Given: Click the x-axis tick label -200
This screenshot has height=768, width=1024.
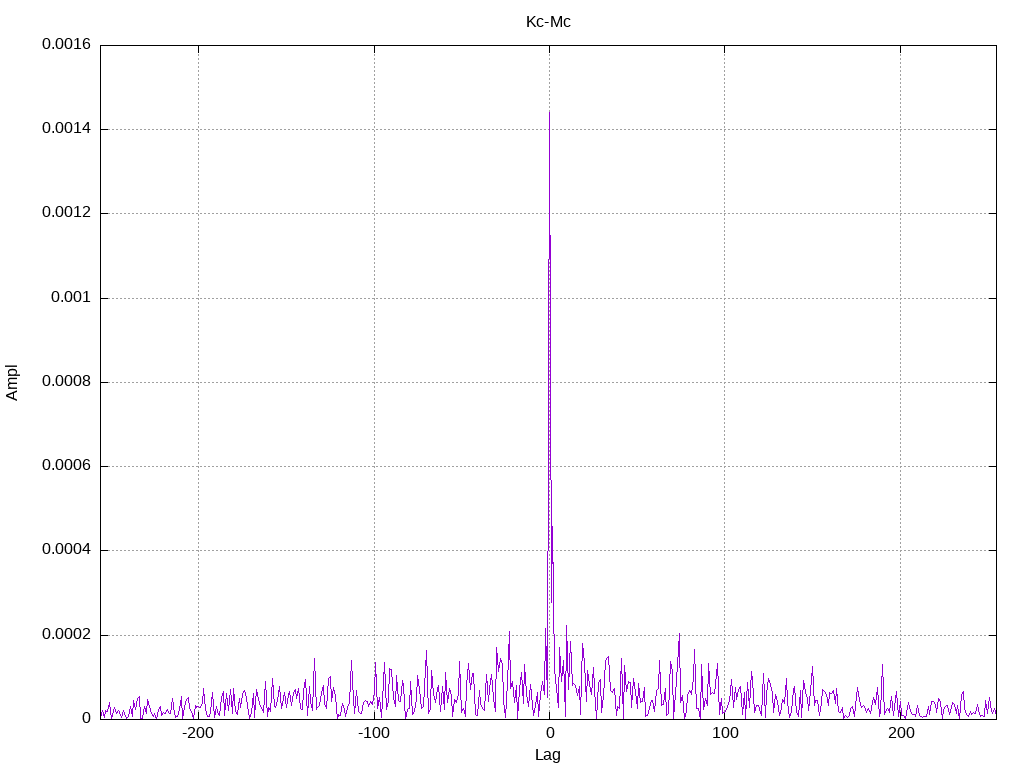Looking at the screenshot, I should click(x=197, y=733).
